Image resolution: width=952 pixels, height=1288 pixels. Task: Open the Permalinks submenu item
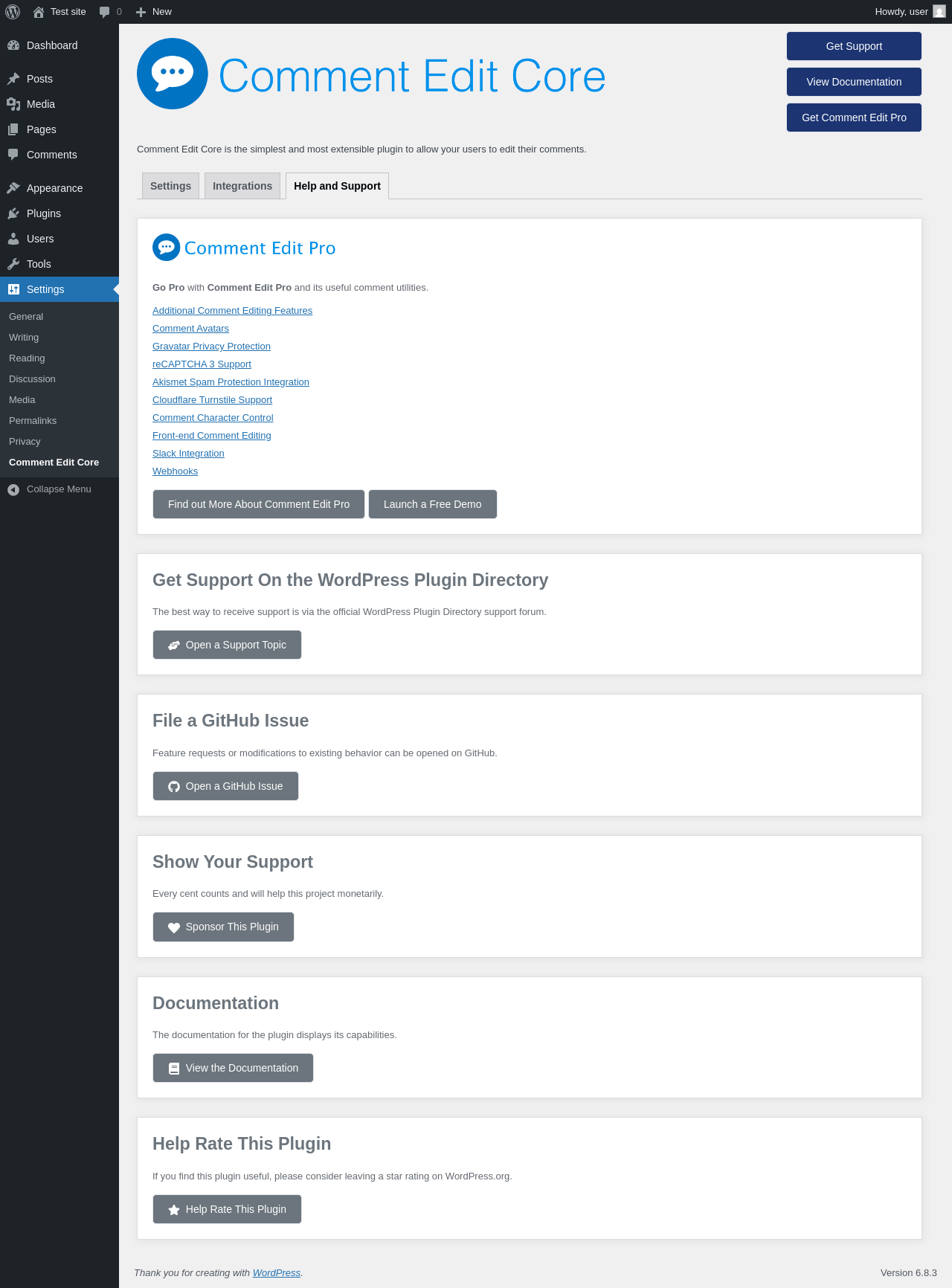coord(59,421)
